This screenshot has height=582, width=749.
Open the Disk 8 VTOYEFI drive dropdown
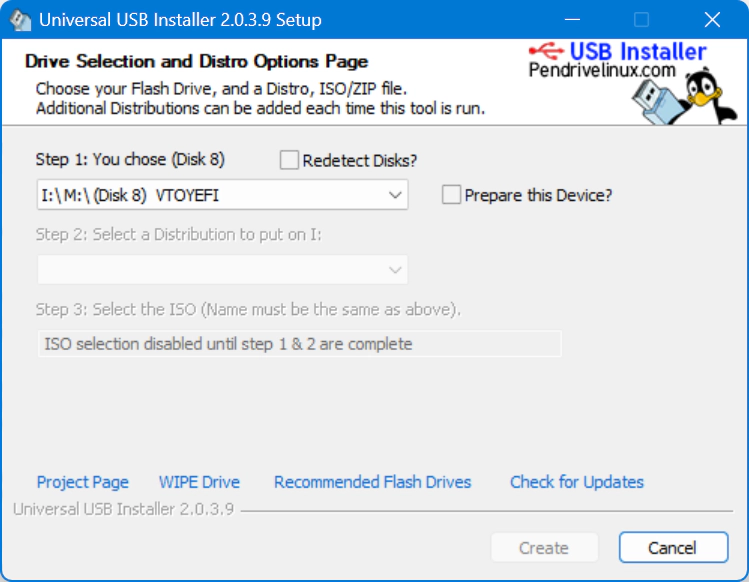[223, 195]
